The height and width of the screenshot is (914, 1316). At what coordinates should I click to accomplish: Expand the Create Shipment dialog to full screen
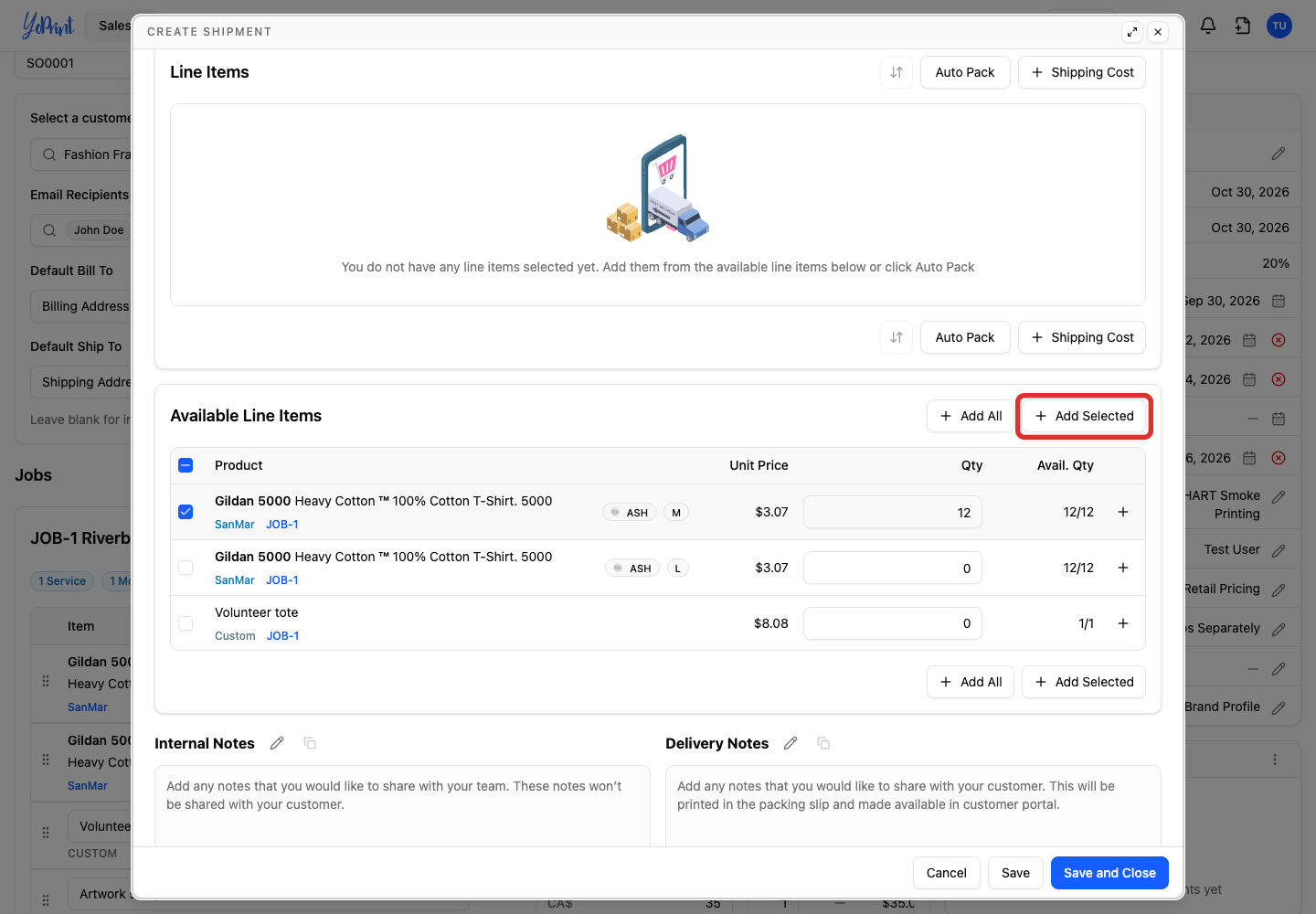click(x=1132, y=32)
